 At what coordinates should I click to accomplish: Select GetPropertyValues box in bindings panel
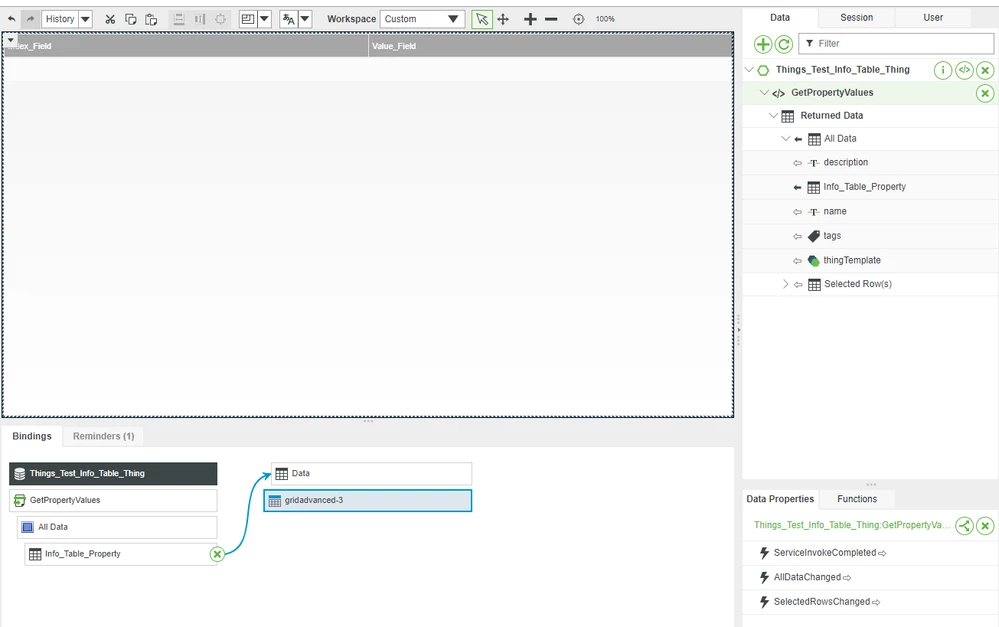pos(113,500)
